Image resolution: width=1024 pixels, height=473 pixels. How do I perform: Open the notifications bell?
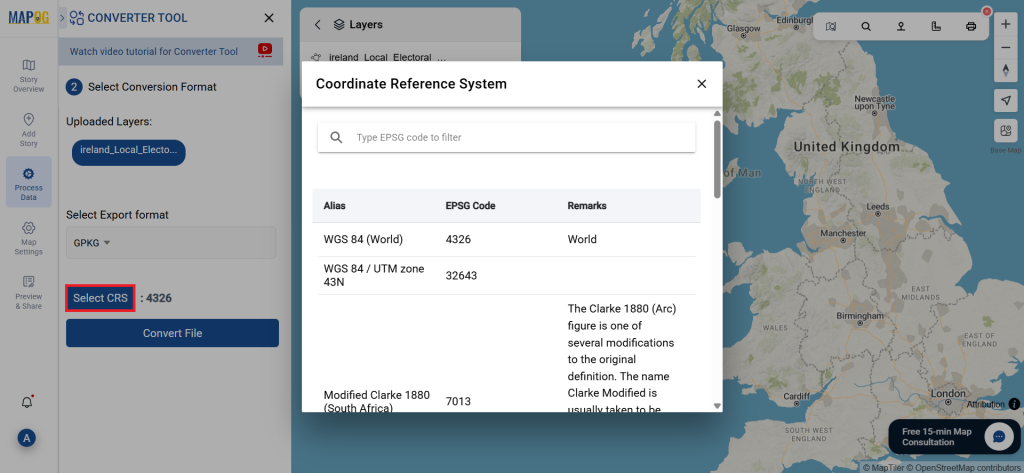[27, 402]
